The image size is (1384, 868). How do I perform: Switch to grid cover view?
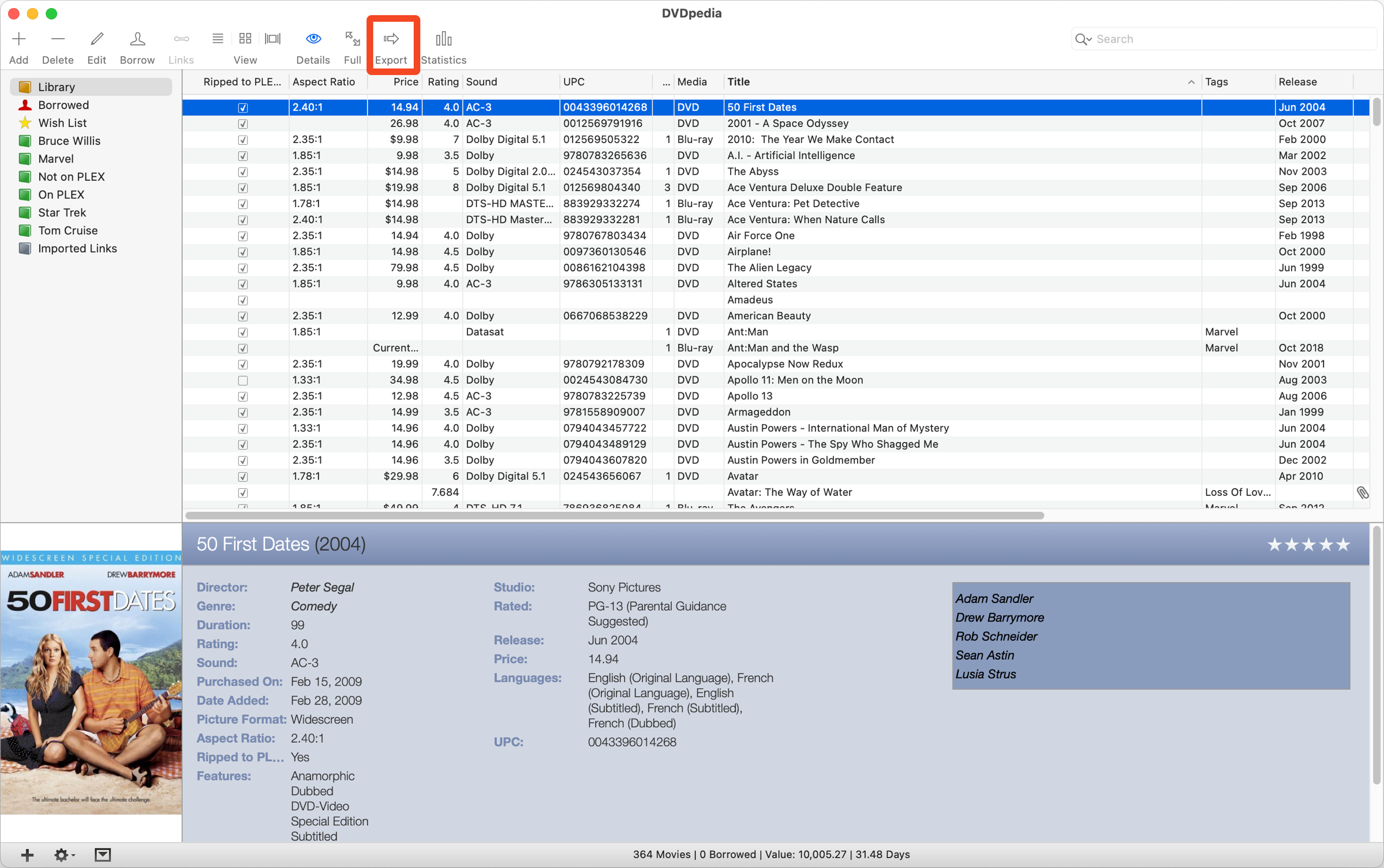point(245,39)
